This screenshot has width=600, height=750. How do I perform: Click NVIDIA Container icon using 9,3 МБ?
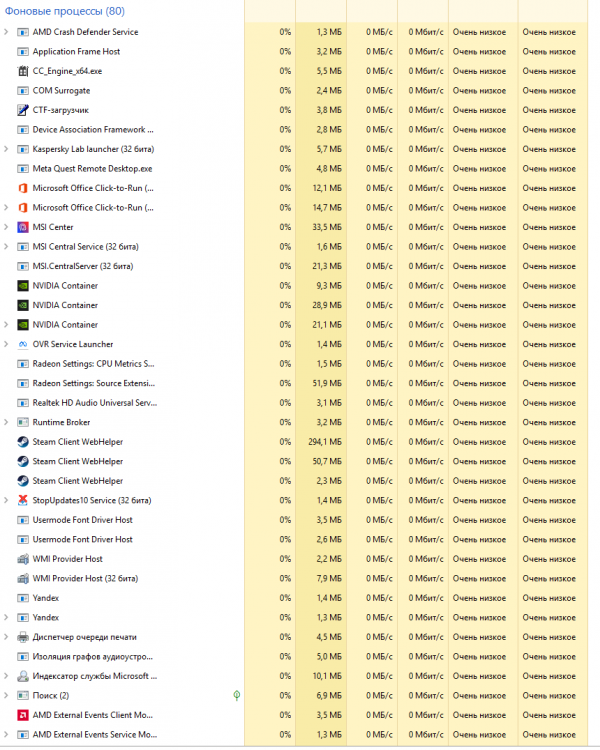pyautogui.click(x=22, y=286)
